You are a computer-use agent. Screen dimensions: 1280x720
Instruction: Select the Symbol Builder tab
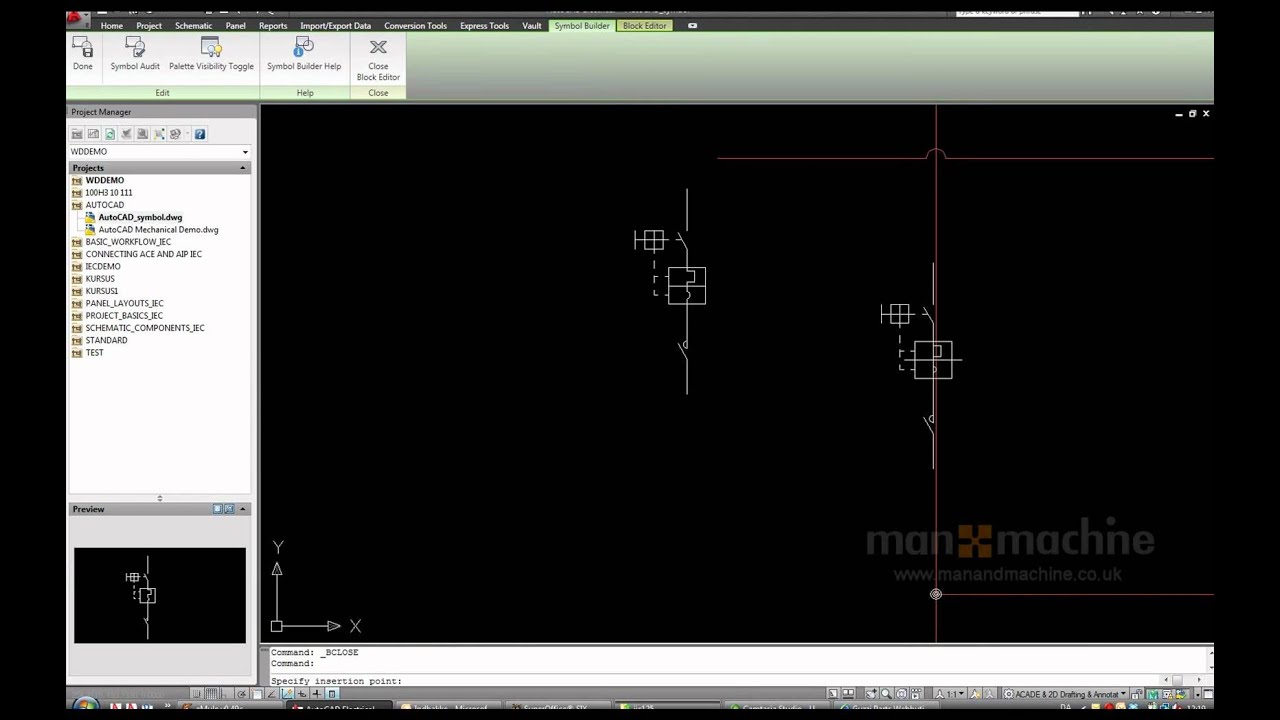582,26
